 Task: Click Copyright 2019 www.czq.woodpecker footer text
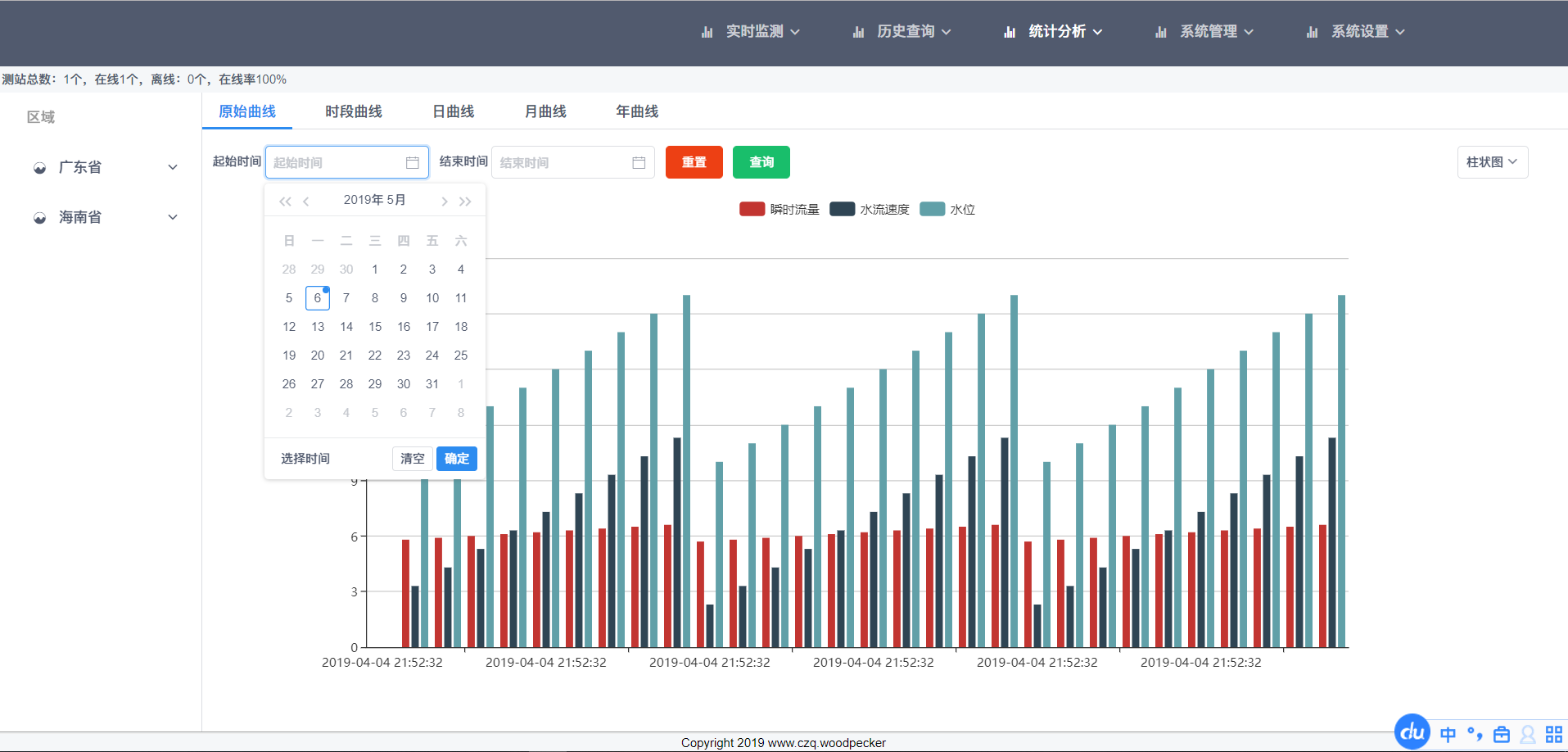coord(784,743)
